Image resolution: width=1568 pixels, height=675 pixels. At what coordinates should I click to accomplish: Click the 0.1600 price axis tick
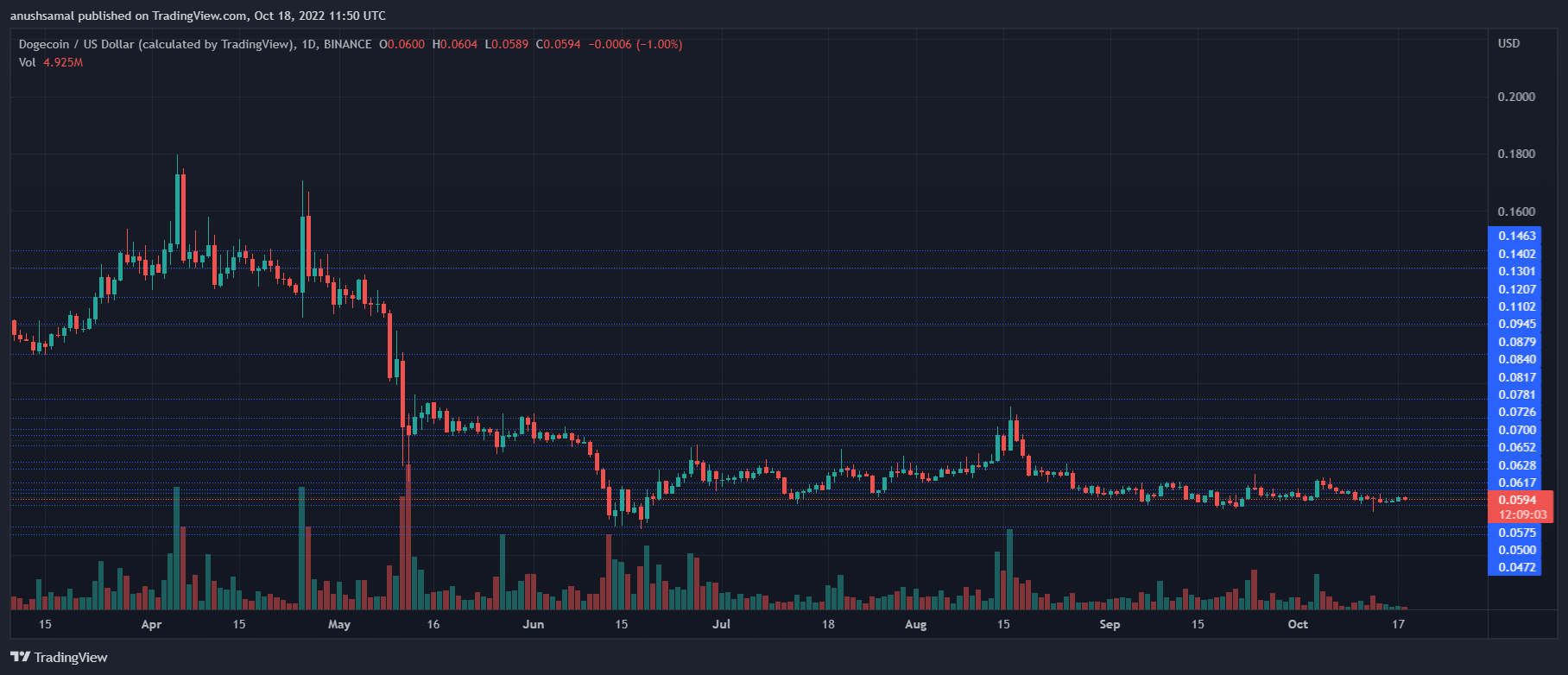click(x=1516, y=211)
